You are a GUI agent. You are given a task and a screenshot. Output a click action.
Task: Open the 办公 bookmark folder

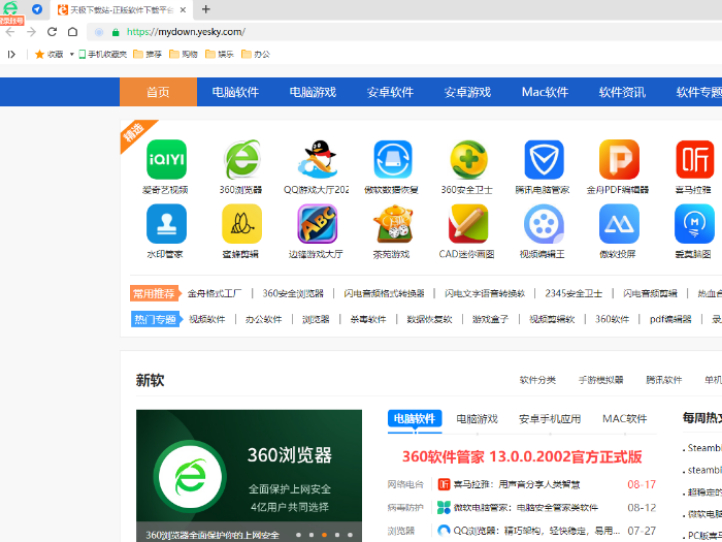coord(256,54)
